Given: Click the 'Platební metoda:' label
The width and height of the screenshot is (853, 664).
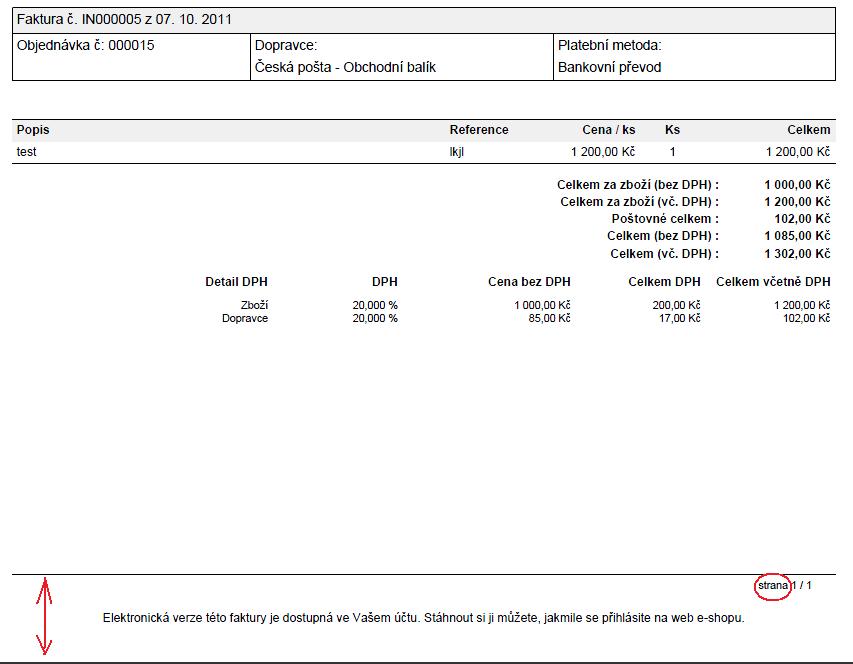Looking at the screenshot, I should (609, 45).
